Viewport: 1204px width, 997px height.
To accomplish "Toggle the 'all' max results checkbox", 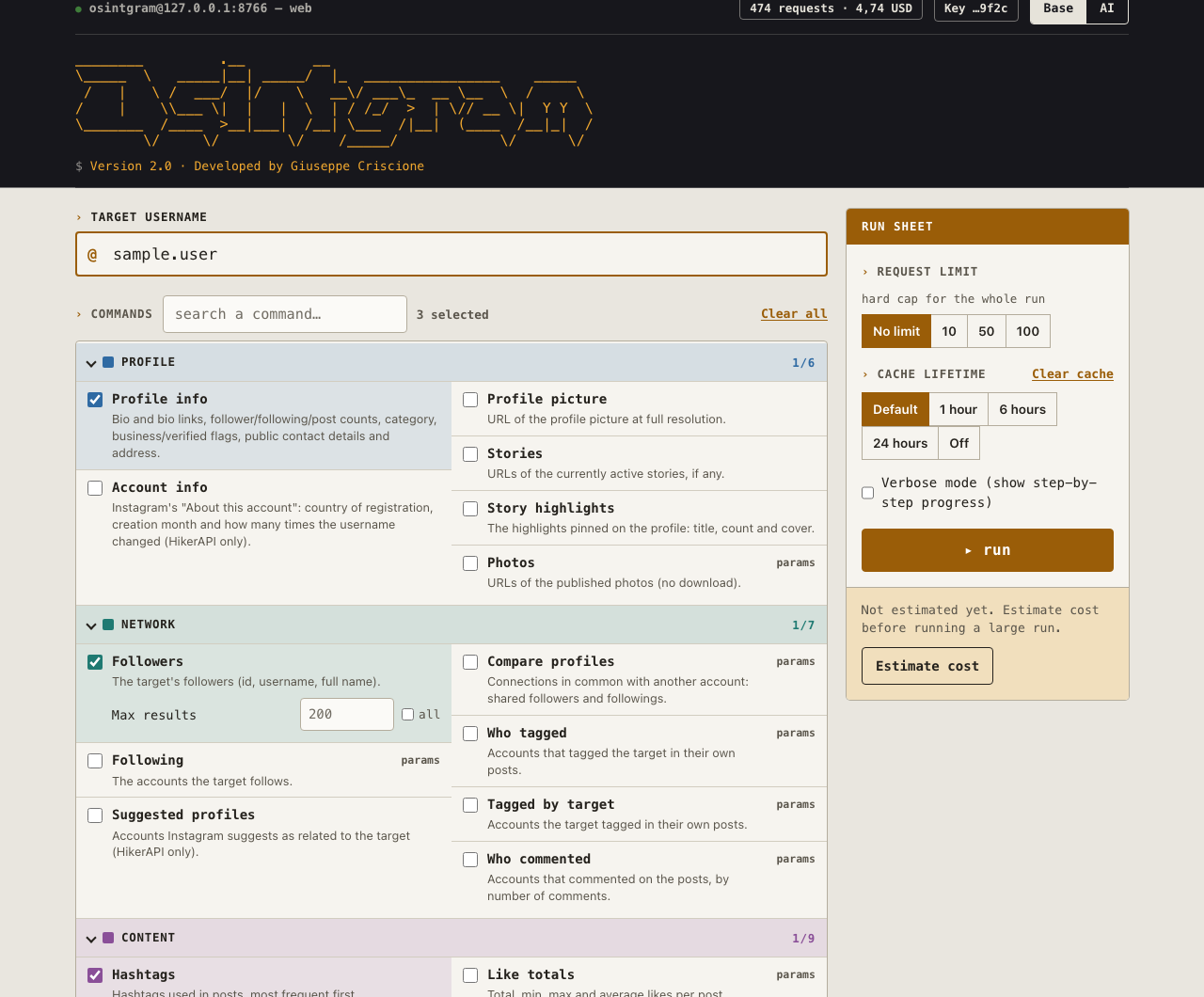I will pos(407,715).
